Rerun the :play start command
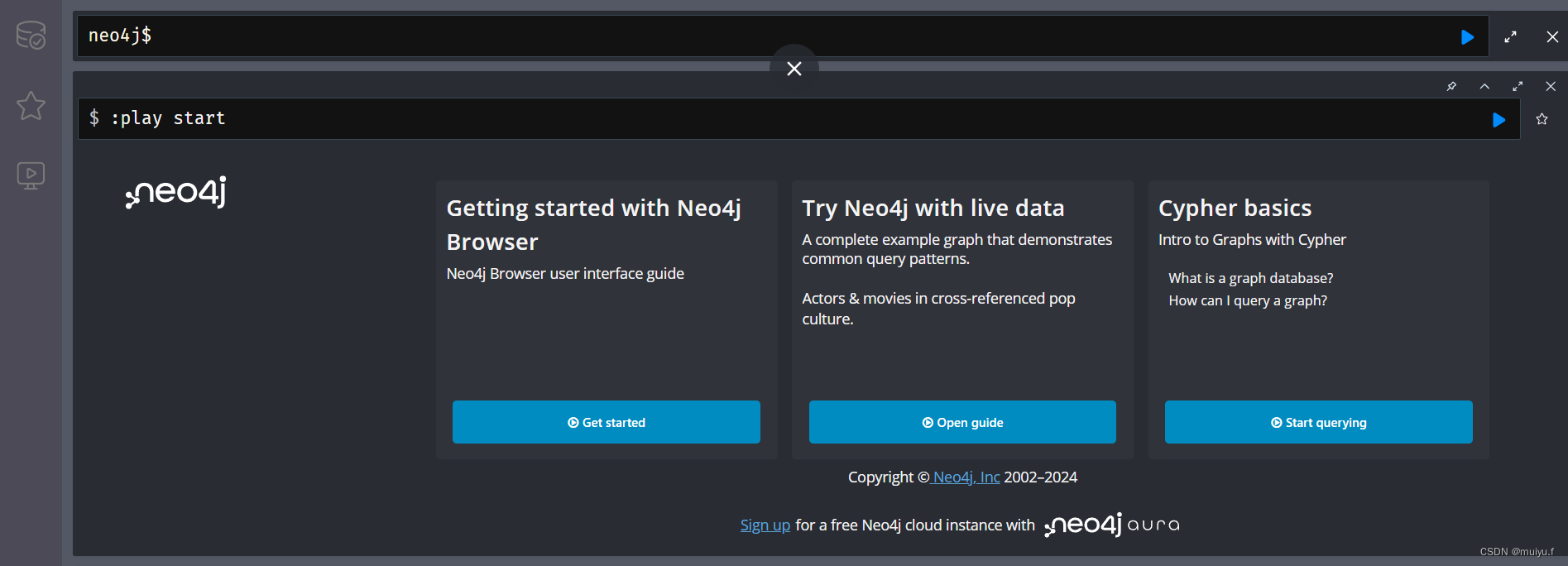This screenshot has height=566, width=1568. click(x=1498, y=120)
